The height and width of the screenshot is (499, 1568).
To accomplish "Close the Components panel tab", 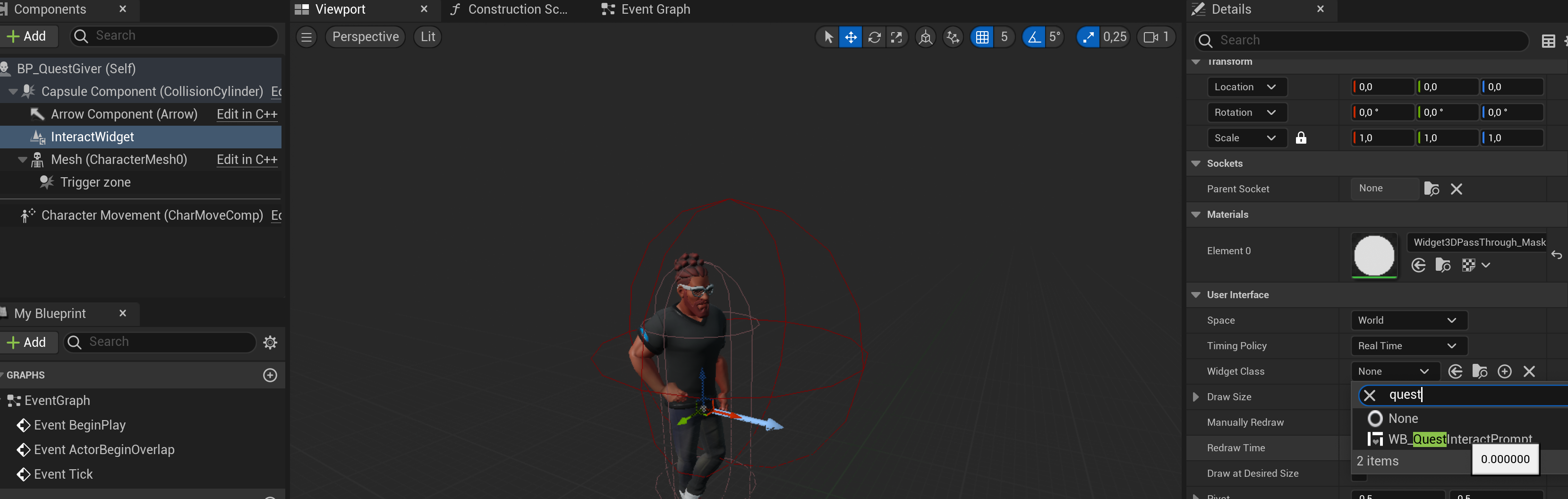I will (122, 9).
